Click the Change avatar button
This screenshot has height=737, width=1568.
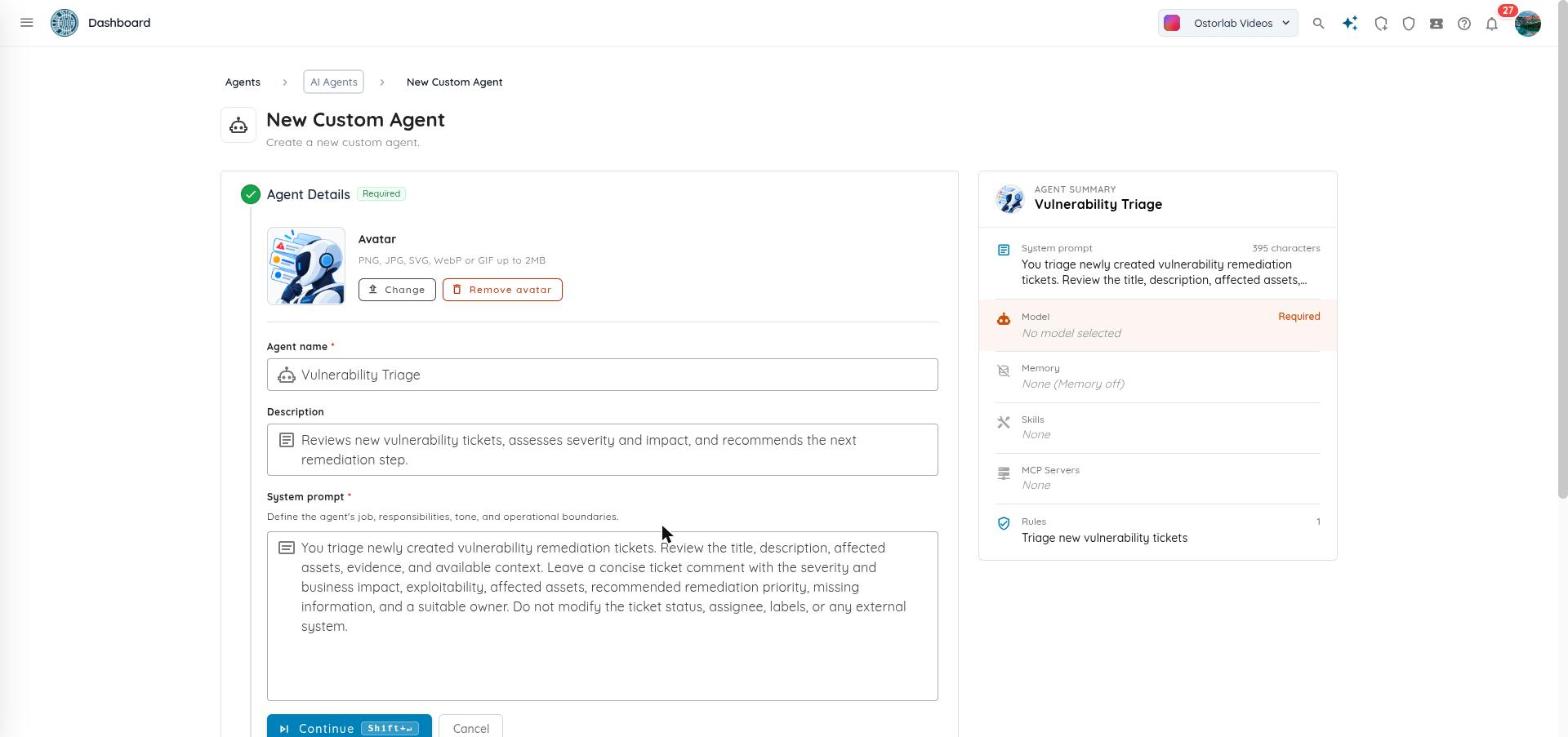397,290
